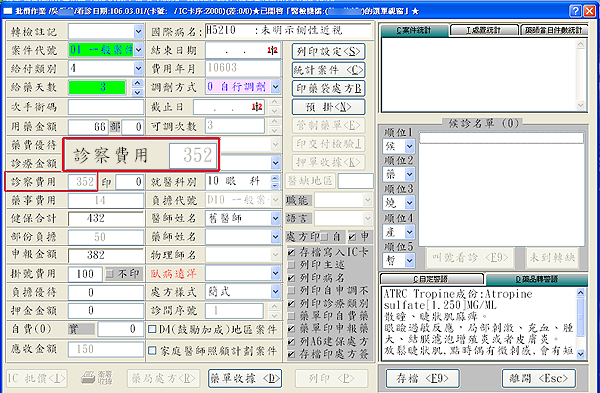Open the 順位1 dropdown
The width and height of the screenshot is (600, 393).
pyautogui.click(x=409, y=146)
